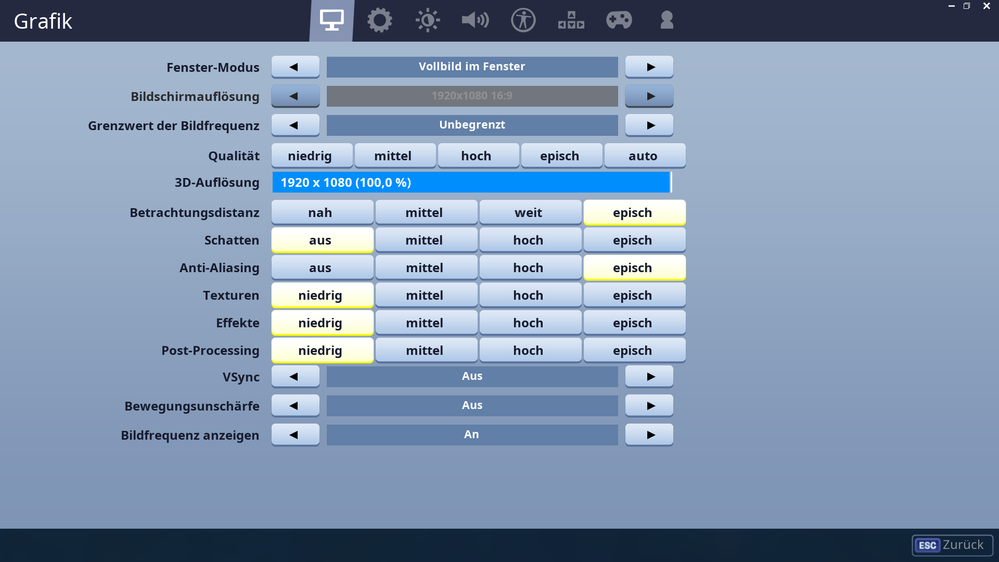999x562 pixels.
Task: Set Schatten to mittel
Action: coord(424,240)
